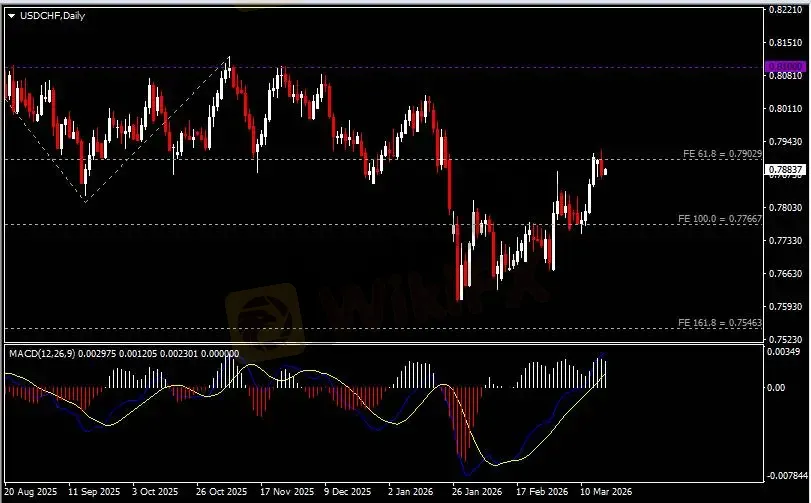
Task: Click the MACD -0.007844 scale value
Action: 784,475
